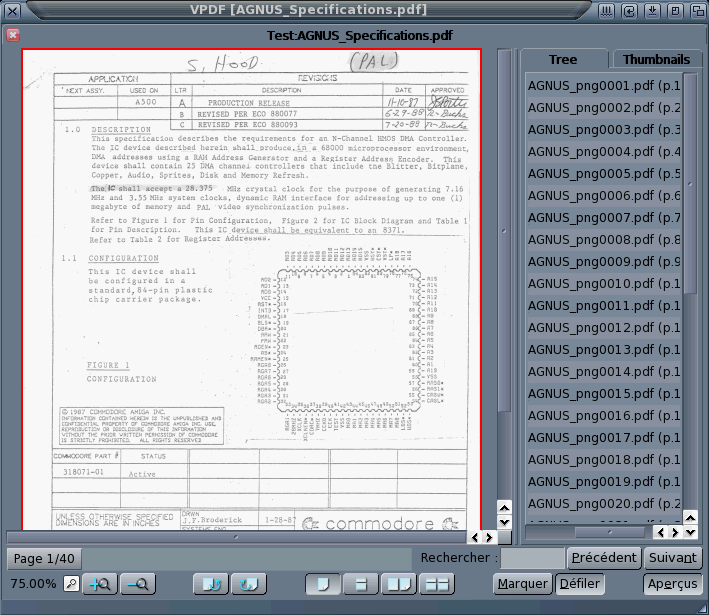709x615 pixels.
Task: Select AGNUS_png0010.pdf in the tree
Action: pos(604,284)
